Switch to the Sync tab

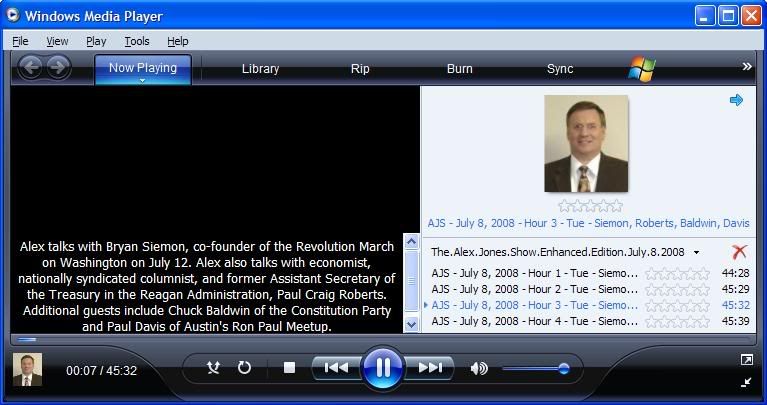click(x=560, y=69)
